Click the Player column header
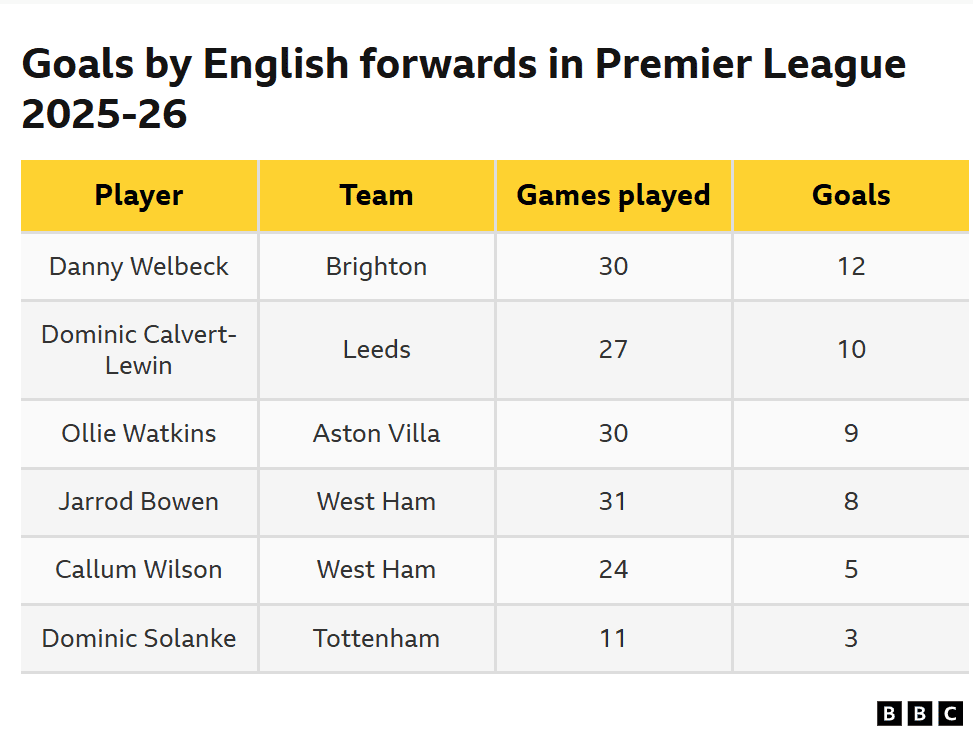Image resolution: width=973 pixels, height=748 pixels. click(139, 195)
